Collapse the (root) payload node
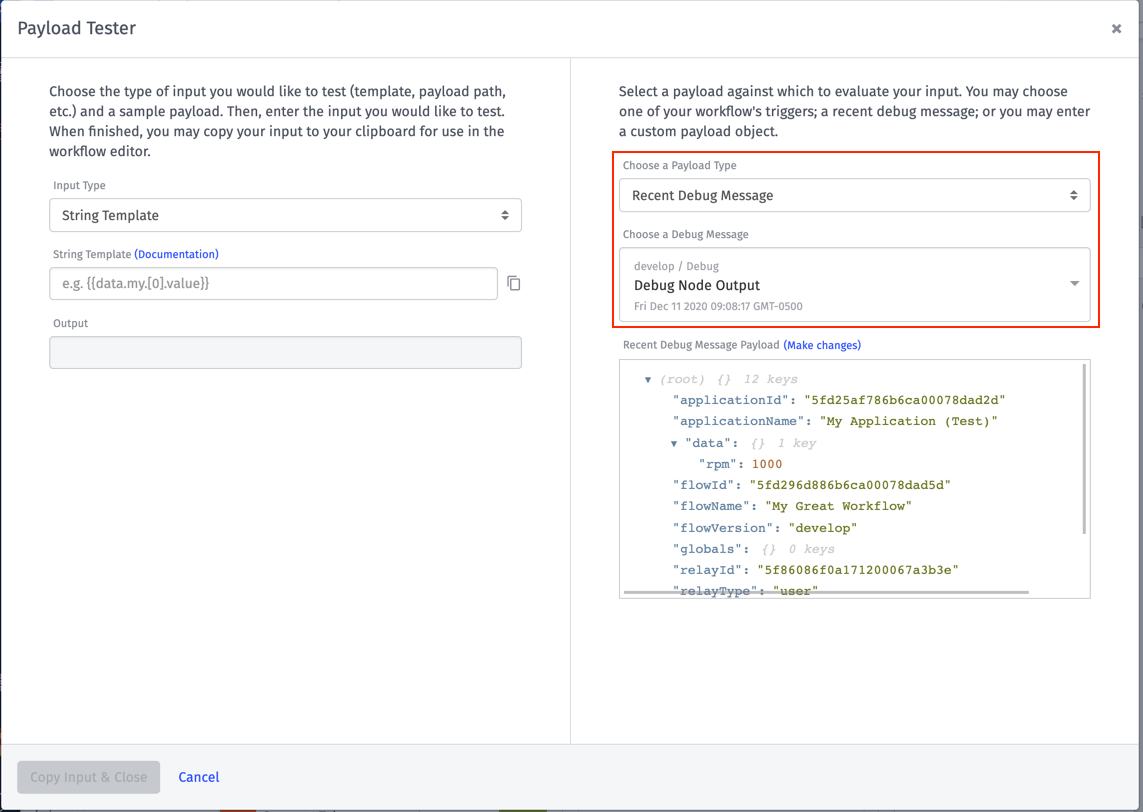The height and width of the screenshot is (812, 1143). click(x=647, y=380)
